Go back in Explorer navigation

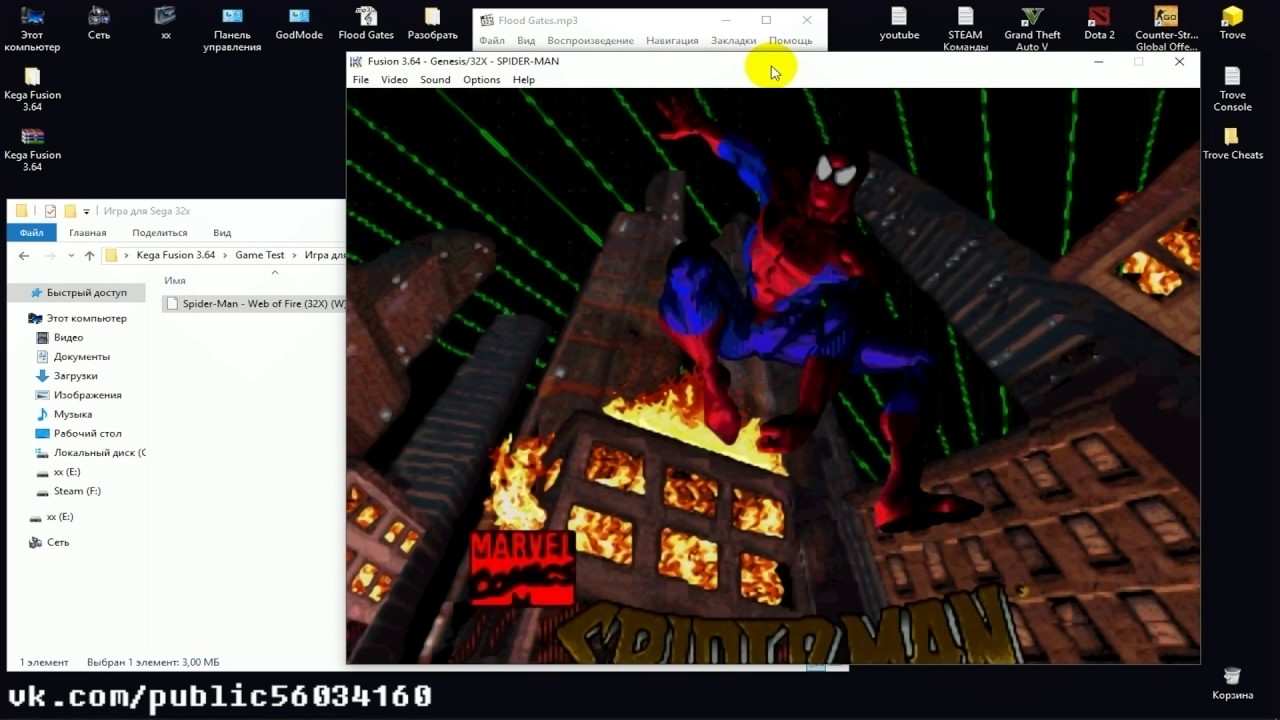(24, 256)
